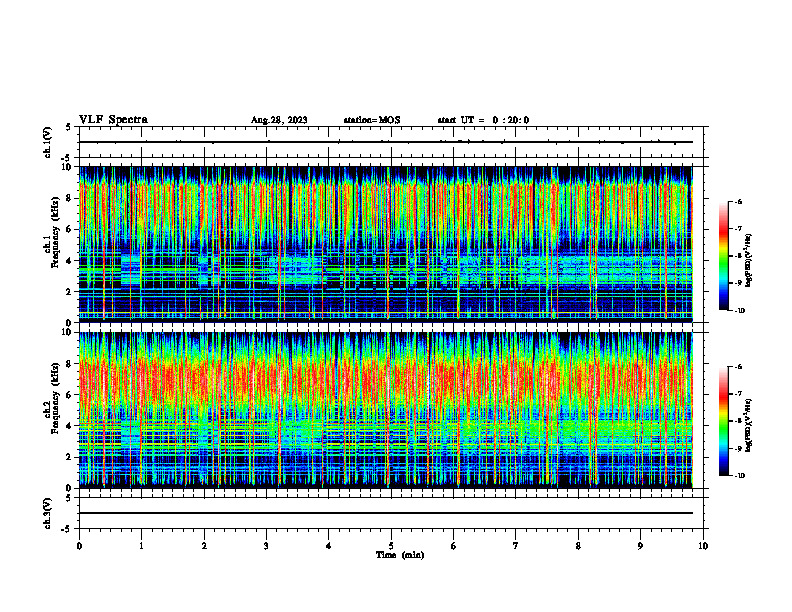Click the "ch.1(V)" waveform axis label
Screen dimensions: 792x612
click(x=47, y=142)
